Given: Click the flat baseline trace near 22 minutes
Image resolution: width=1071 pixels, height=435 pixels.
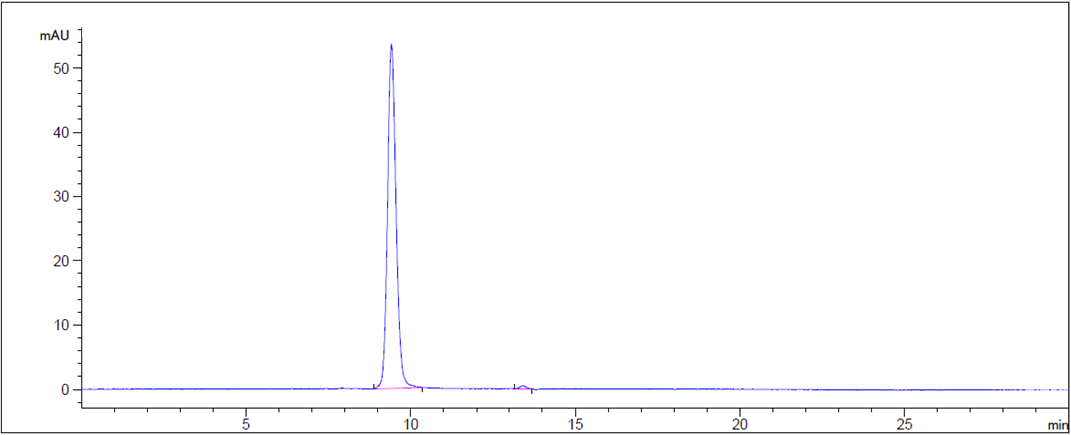Looking at the screenshot, I should 805,389.
